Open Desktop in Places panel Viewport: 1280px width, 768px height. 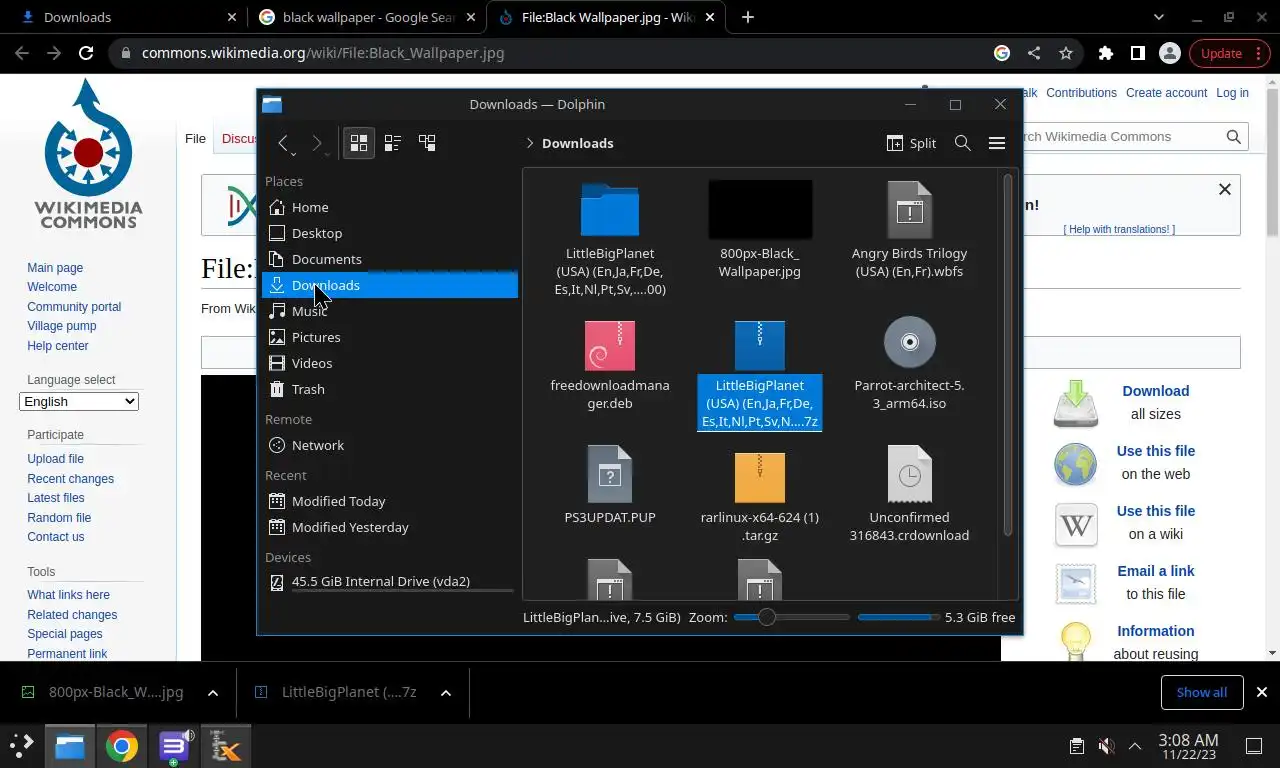pyautogui.click(x=390, y=233)
